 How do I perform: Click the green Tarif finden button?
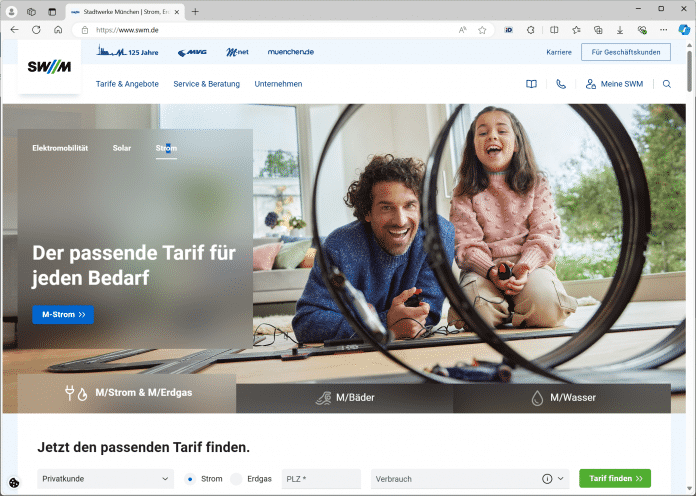[614, 479]
